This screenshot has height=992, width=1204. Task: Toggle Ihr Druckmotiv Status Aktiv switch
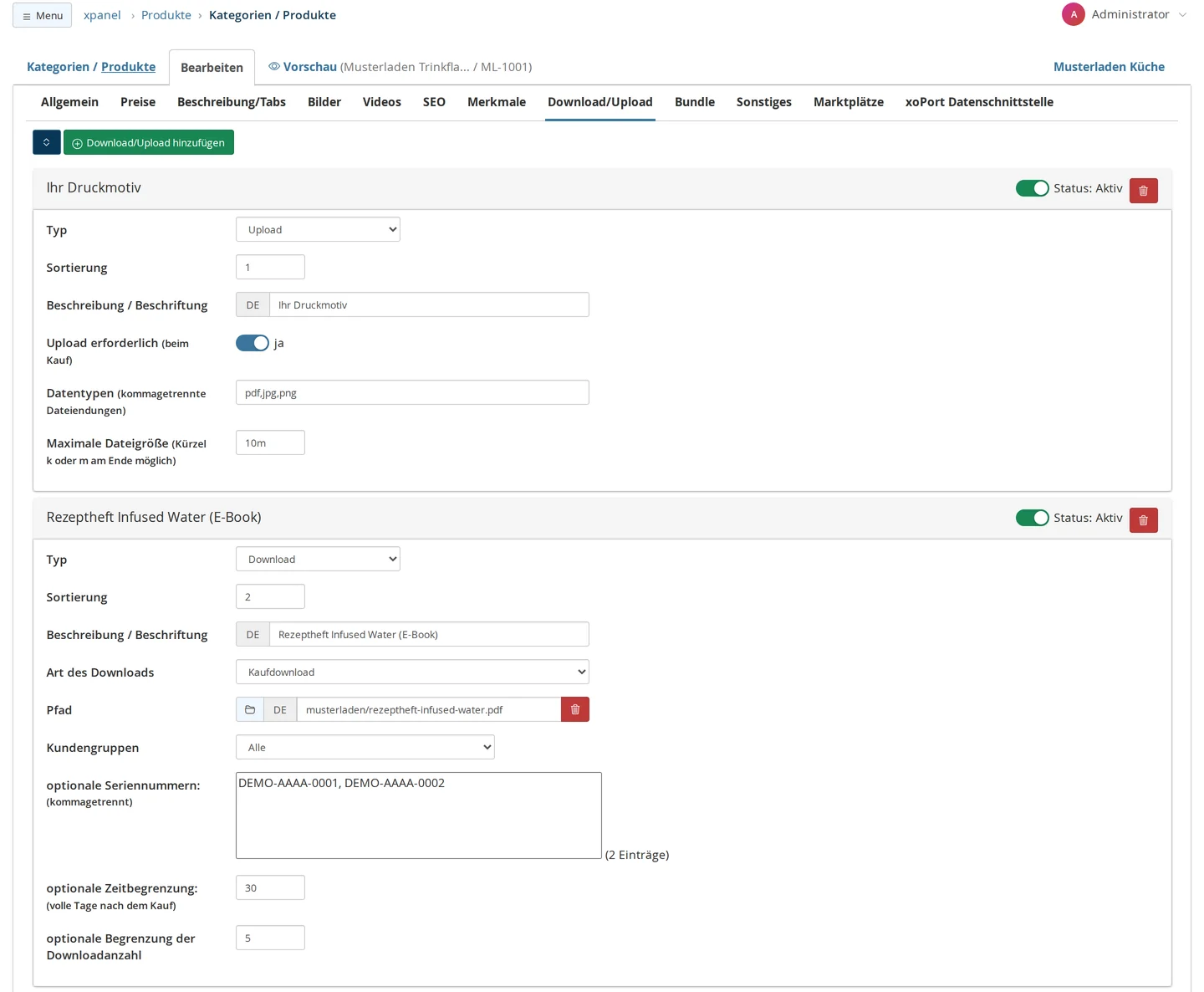pyautogui.click(x=1032, y=188)
